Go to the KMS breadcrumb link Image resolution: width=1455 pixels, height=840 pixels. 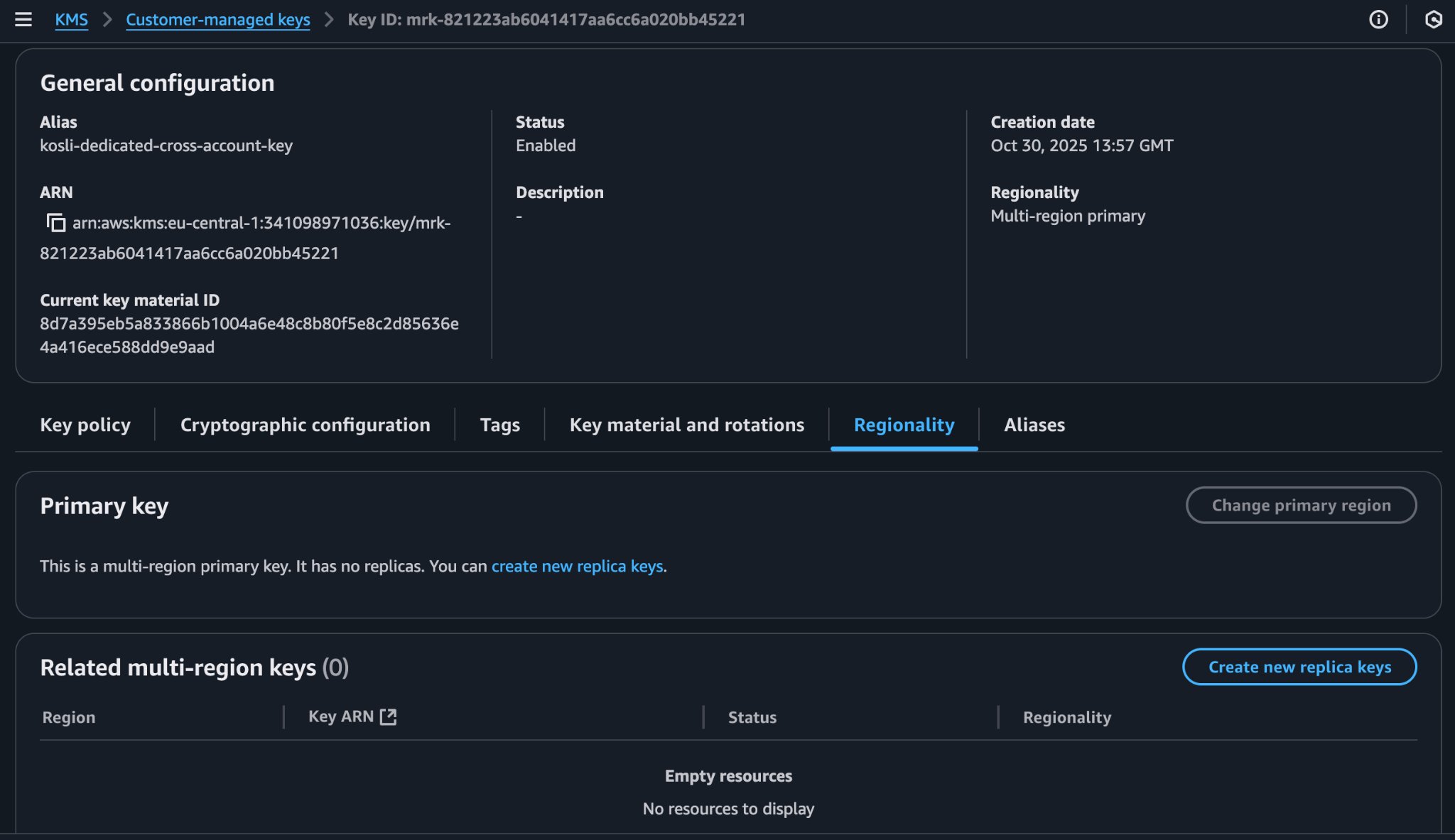[72, 19]
